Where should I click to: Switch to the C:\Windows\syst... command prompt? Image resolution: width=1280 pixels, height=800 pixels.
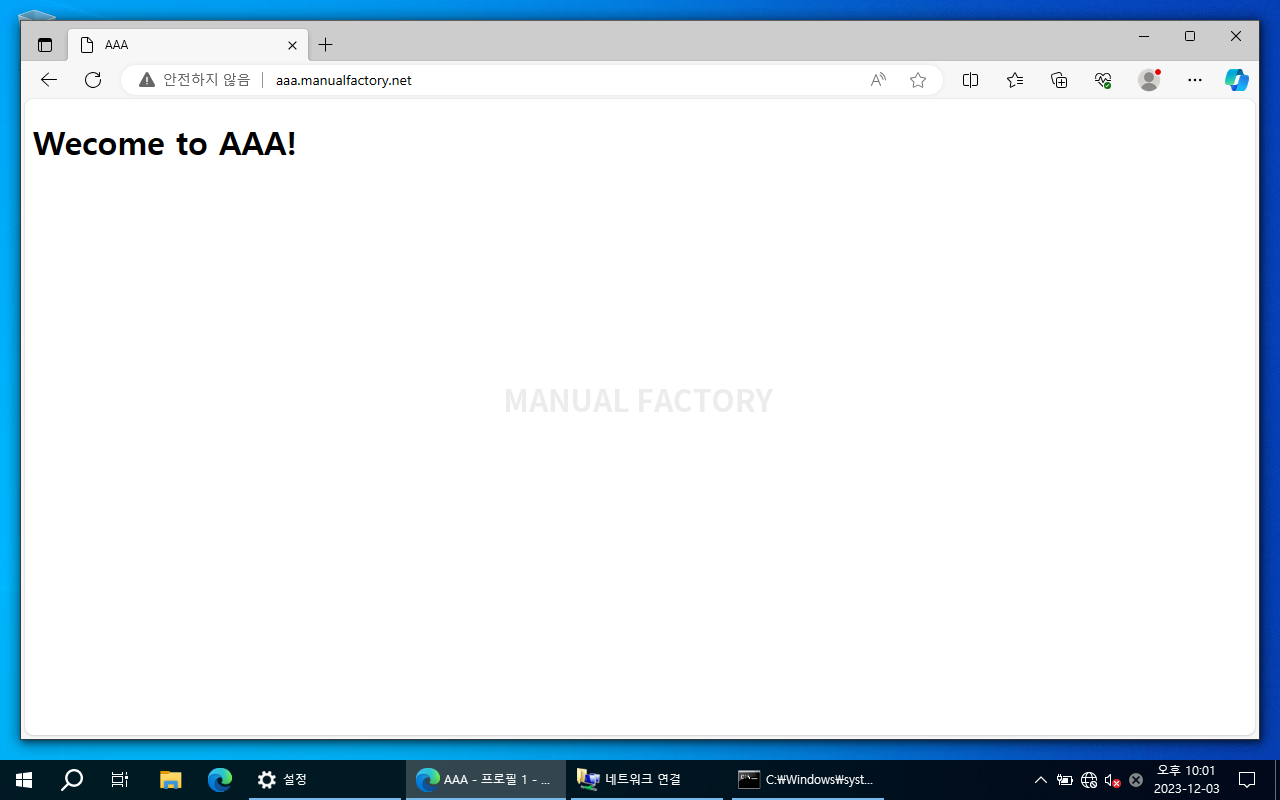coord(807,780)
